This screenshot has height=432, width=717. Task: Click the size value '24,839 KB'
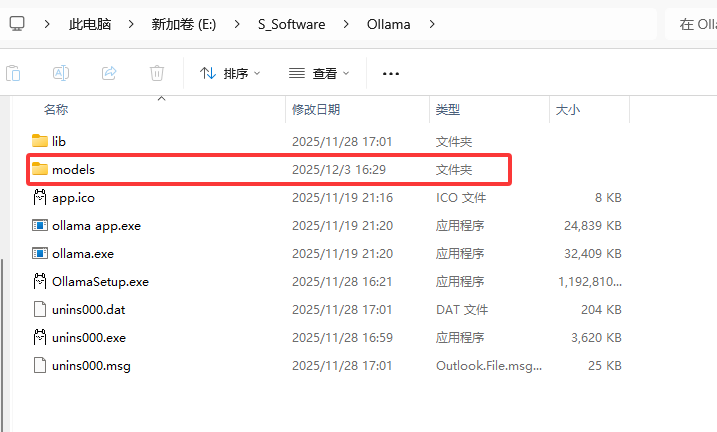(x=593, y=226)
